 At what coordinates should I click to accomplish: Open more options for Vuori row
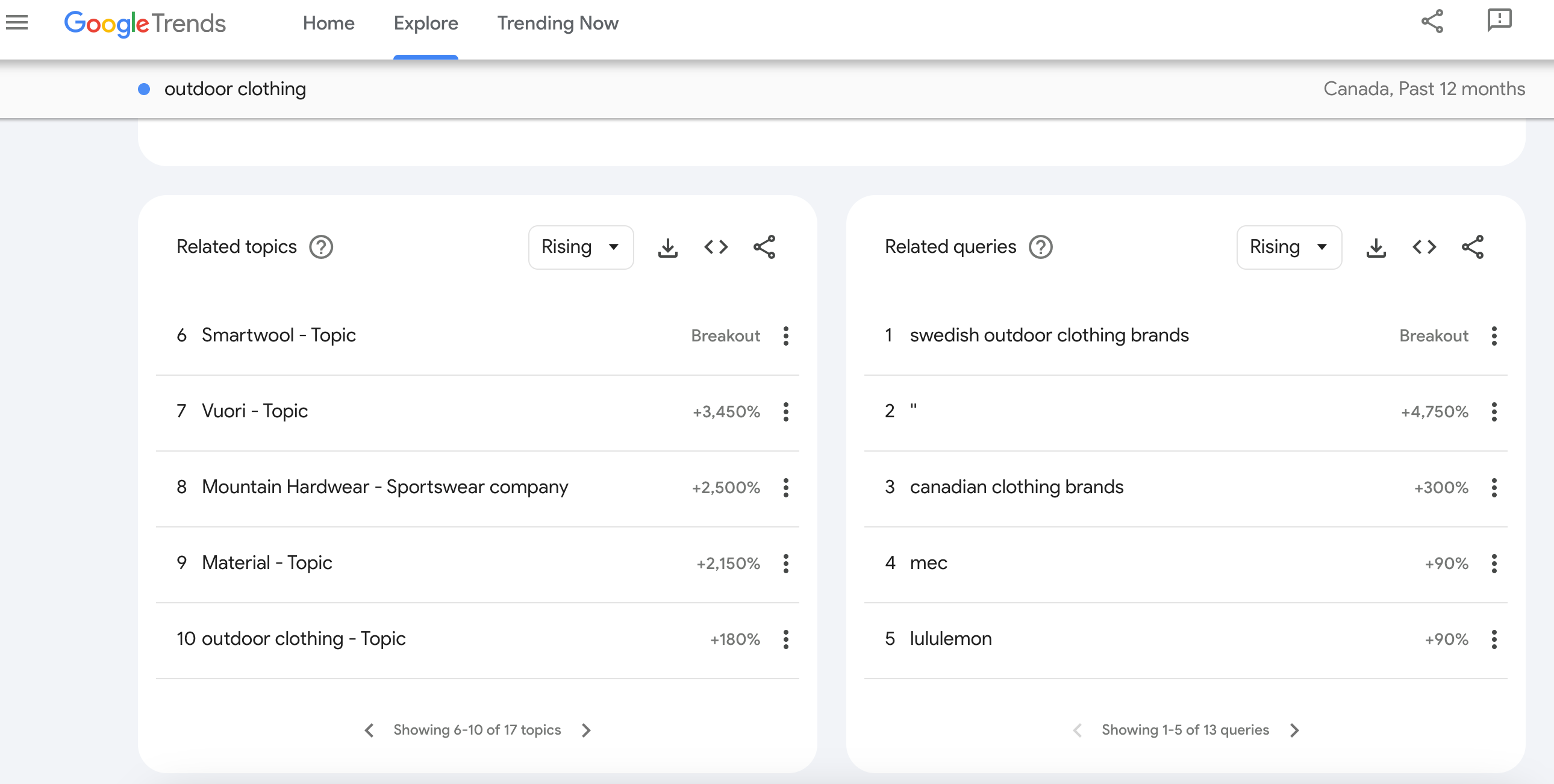pyautogui.click(x=785, y=412)
